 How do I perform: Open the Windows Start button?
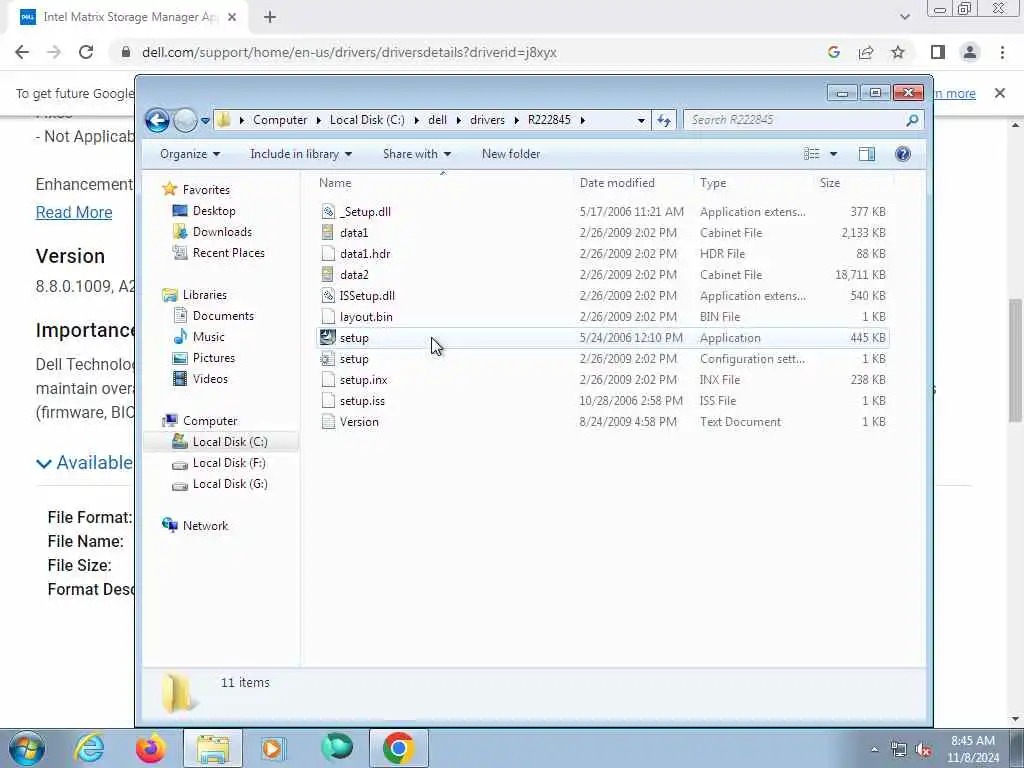[x=27, y=748]
